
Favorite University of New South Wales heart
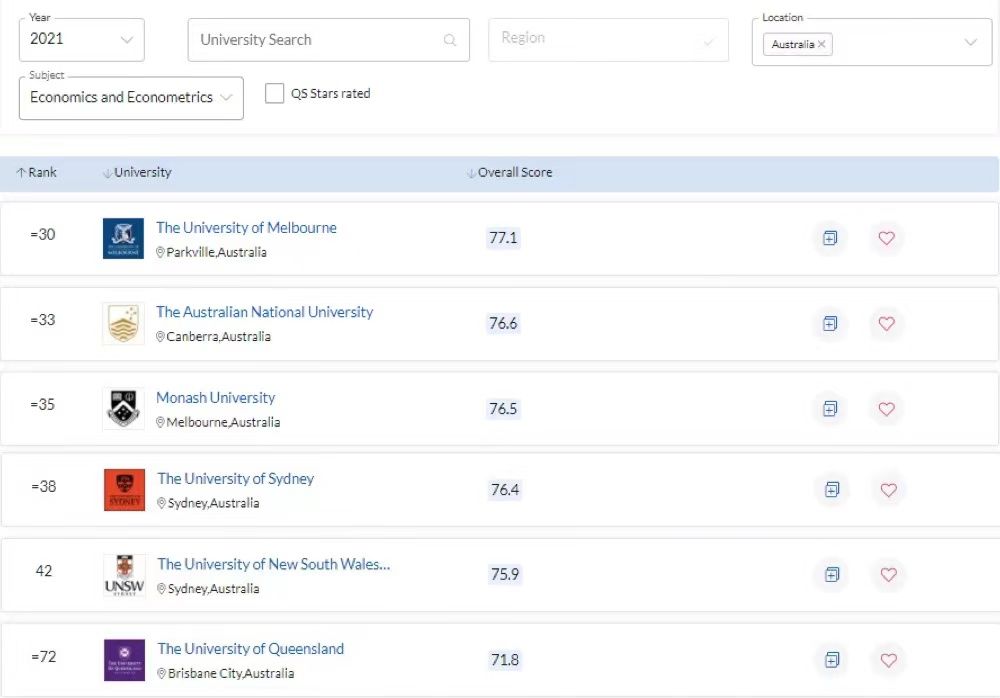tap(888, 574)
